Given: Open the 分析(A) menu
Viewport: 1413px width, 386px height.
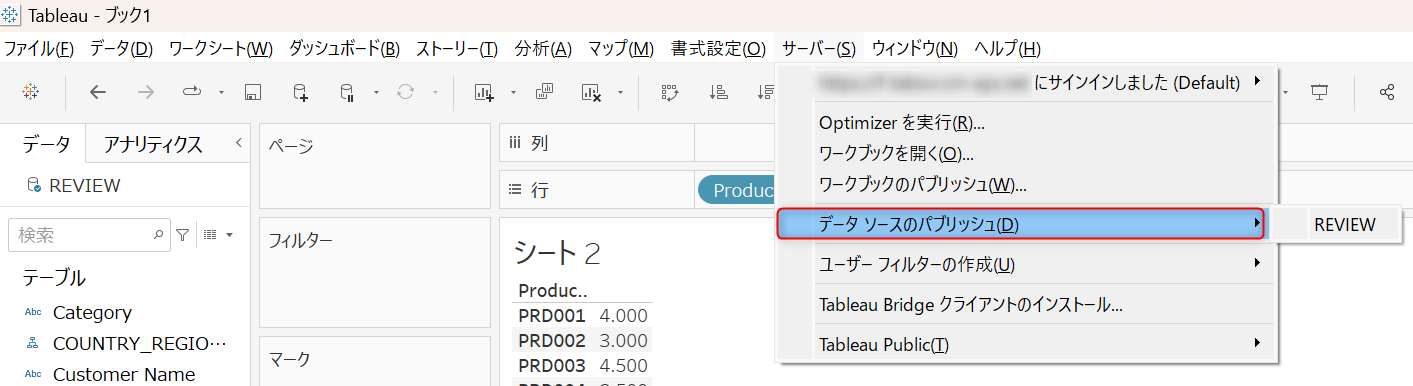Looking at the screenshot, I should pyautogui.click(x=543, y=48).
